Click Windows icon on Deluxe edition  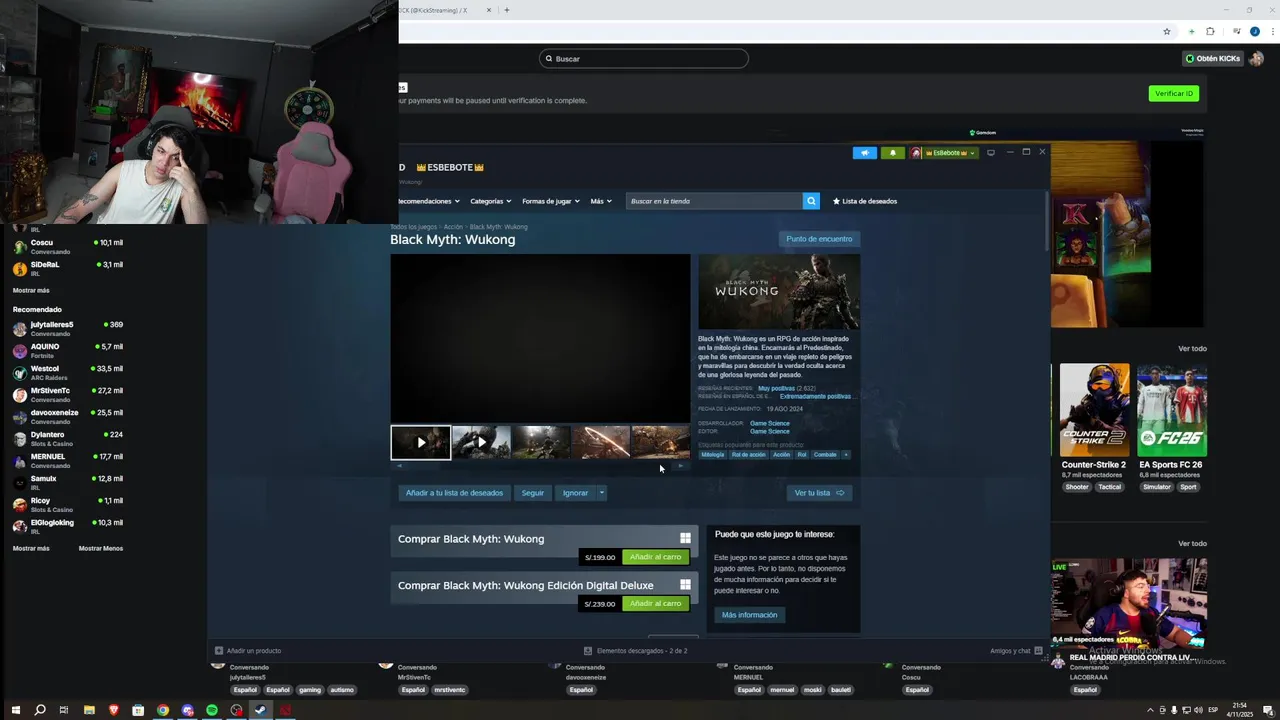coord(685,585)
